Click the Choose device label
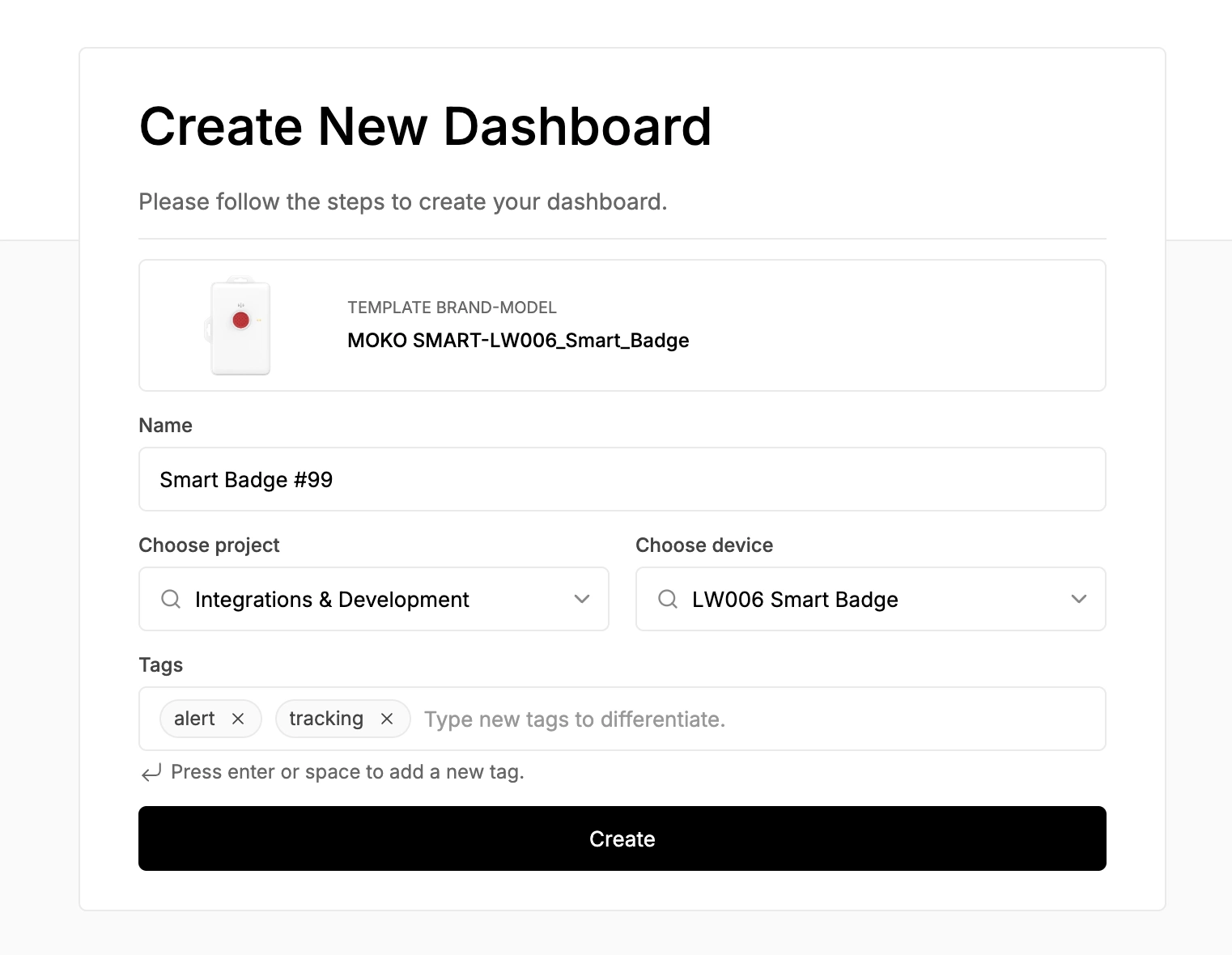 (x=704, y=545)
